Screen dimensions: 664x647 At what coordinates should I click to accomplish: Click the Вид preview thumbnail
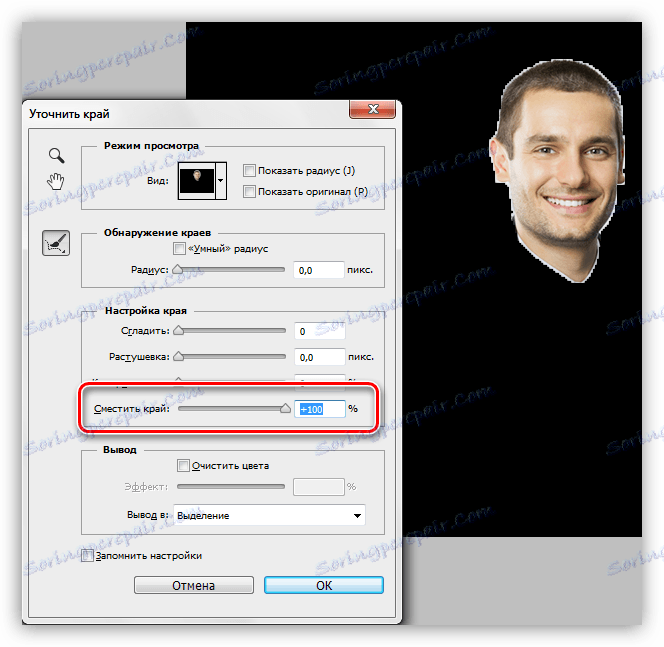click(x=197, y=180)
